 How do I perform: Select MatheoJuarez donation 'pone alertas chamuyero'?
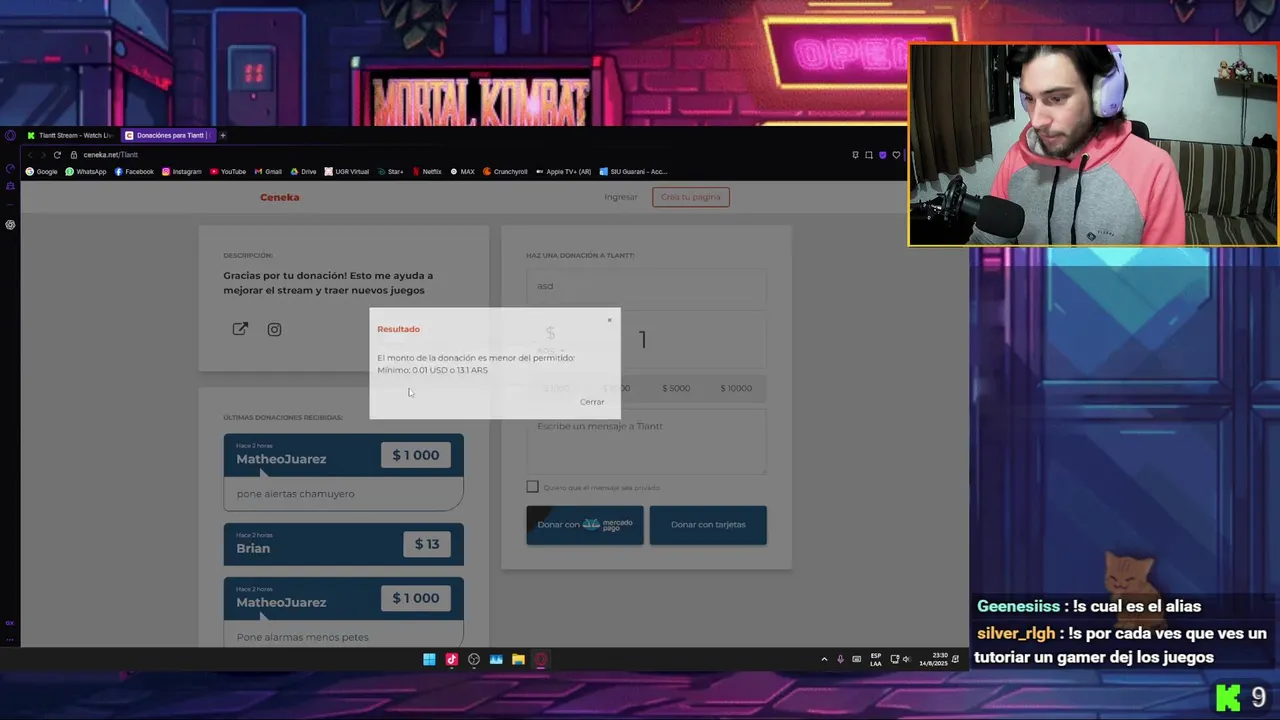pyautogui.click(x=343, y=472)
